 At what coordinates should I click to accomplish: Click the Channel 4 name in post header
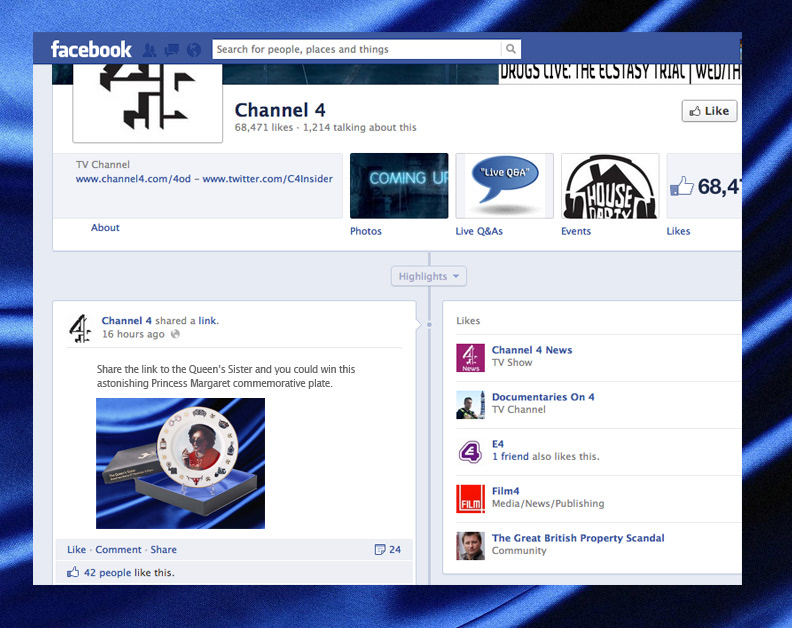coord(126,320)
